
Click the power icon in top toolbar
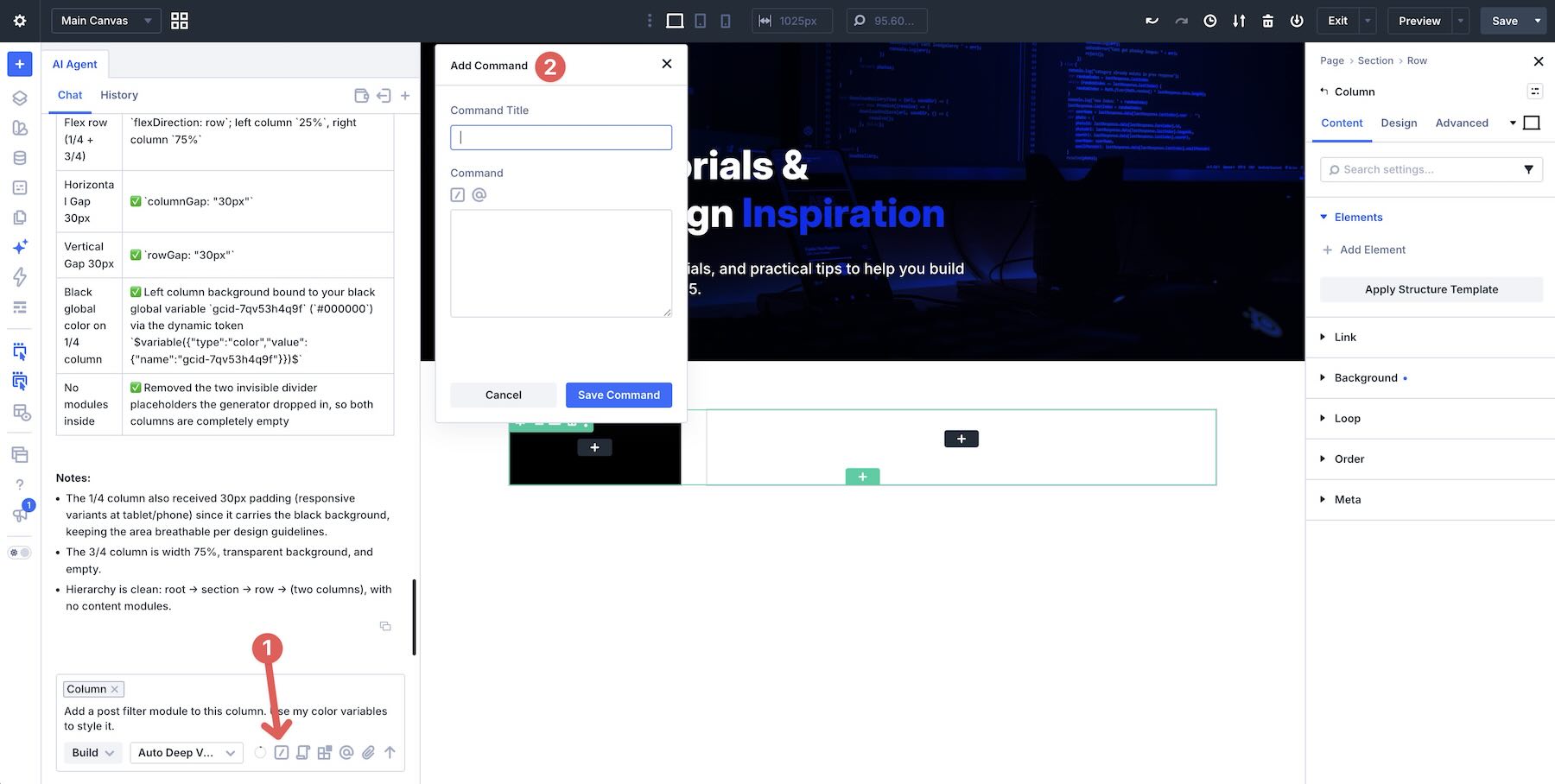pyautogui.click(x=1297, y=21)
